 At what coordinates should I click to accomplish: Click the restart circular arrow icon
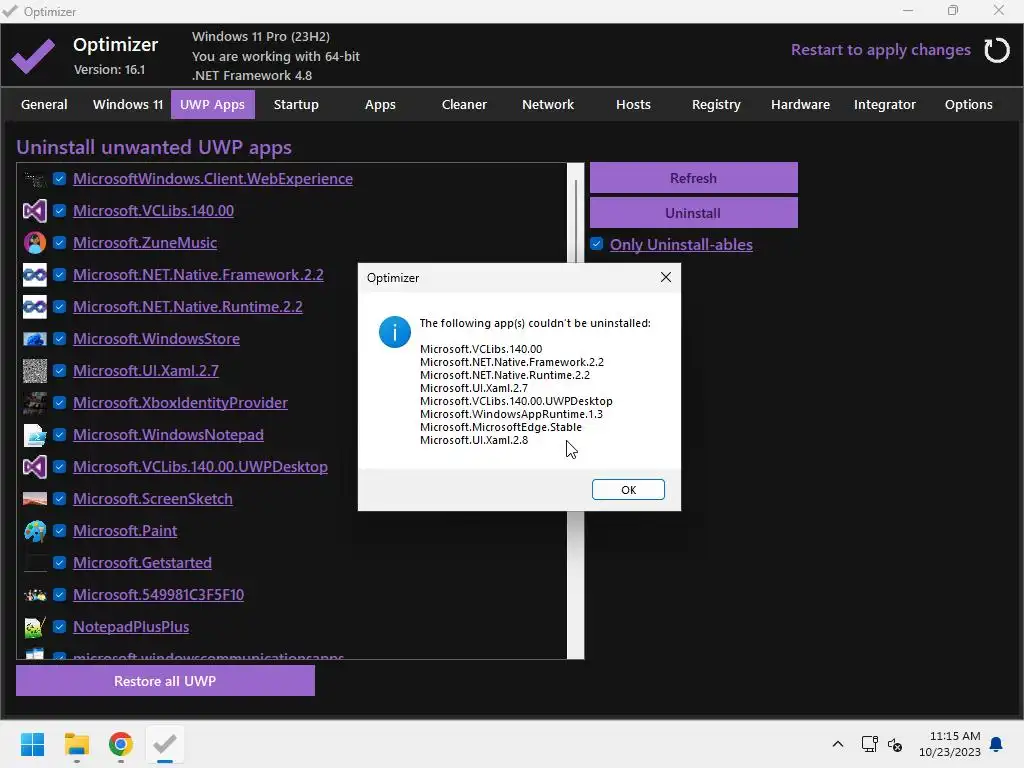(996, 50)
